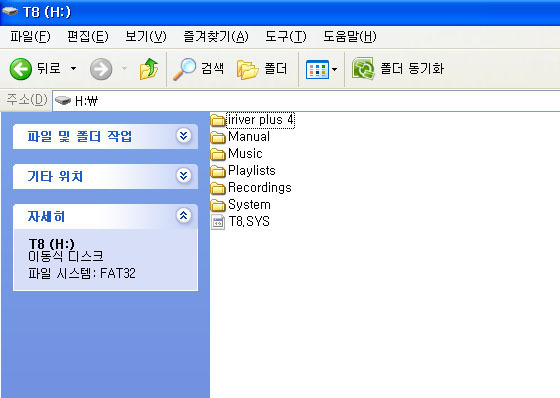The height and width of the screenshot is (398, 560).
Task: Open the 파일(F) menu
Action: coord(30,36)
